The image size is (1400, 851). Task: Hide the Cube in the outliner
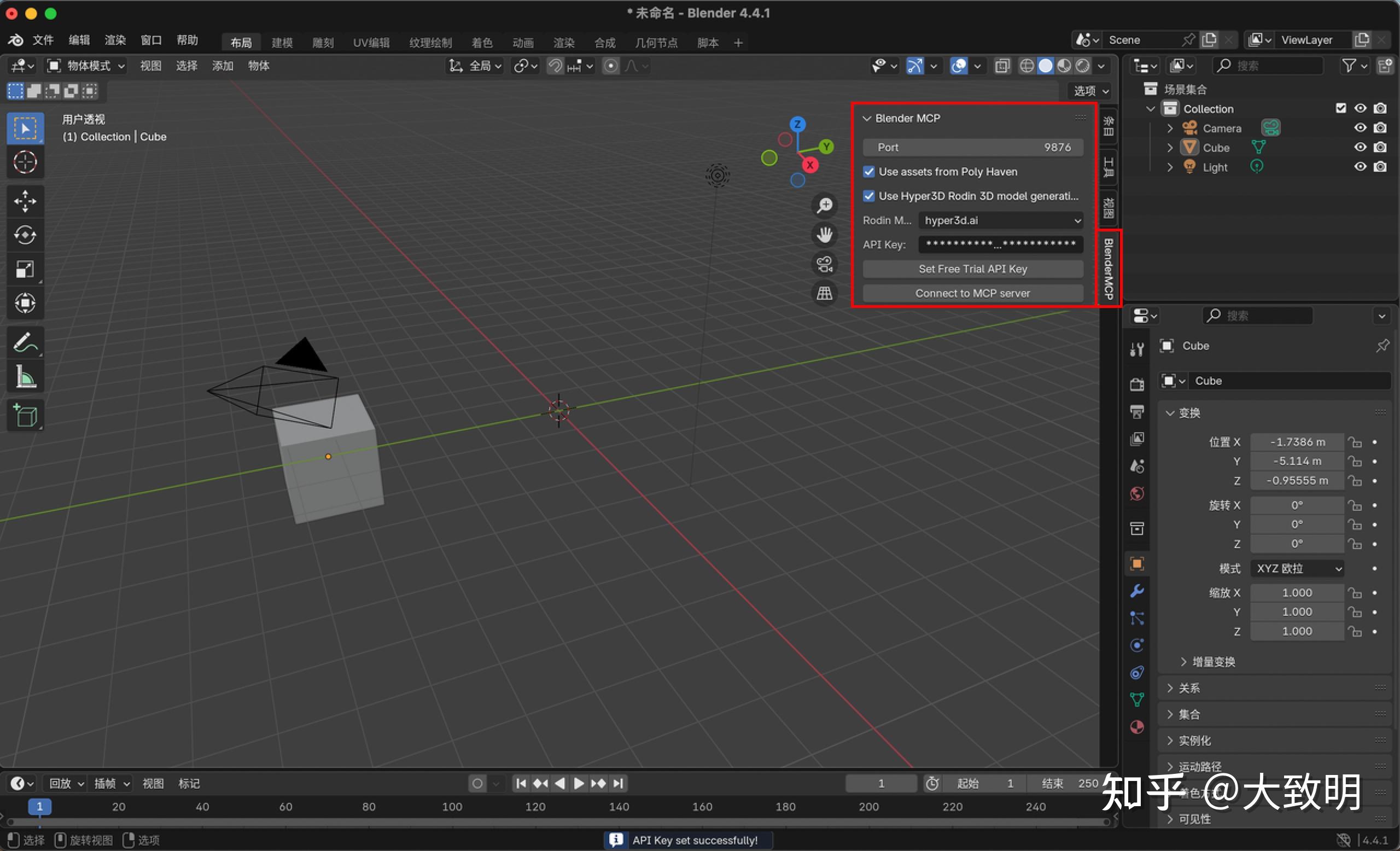(x=1360, y=147)
